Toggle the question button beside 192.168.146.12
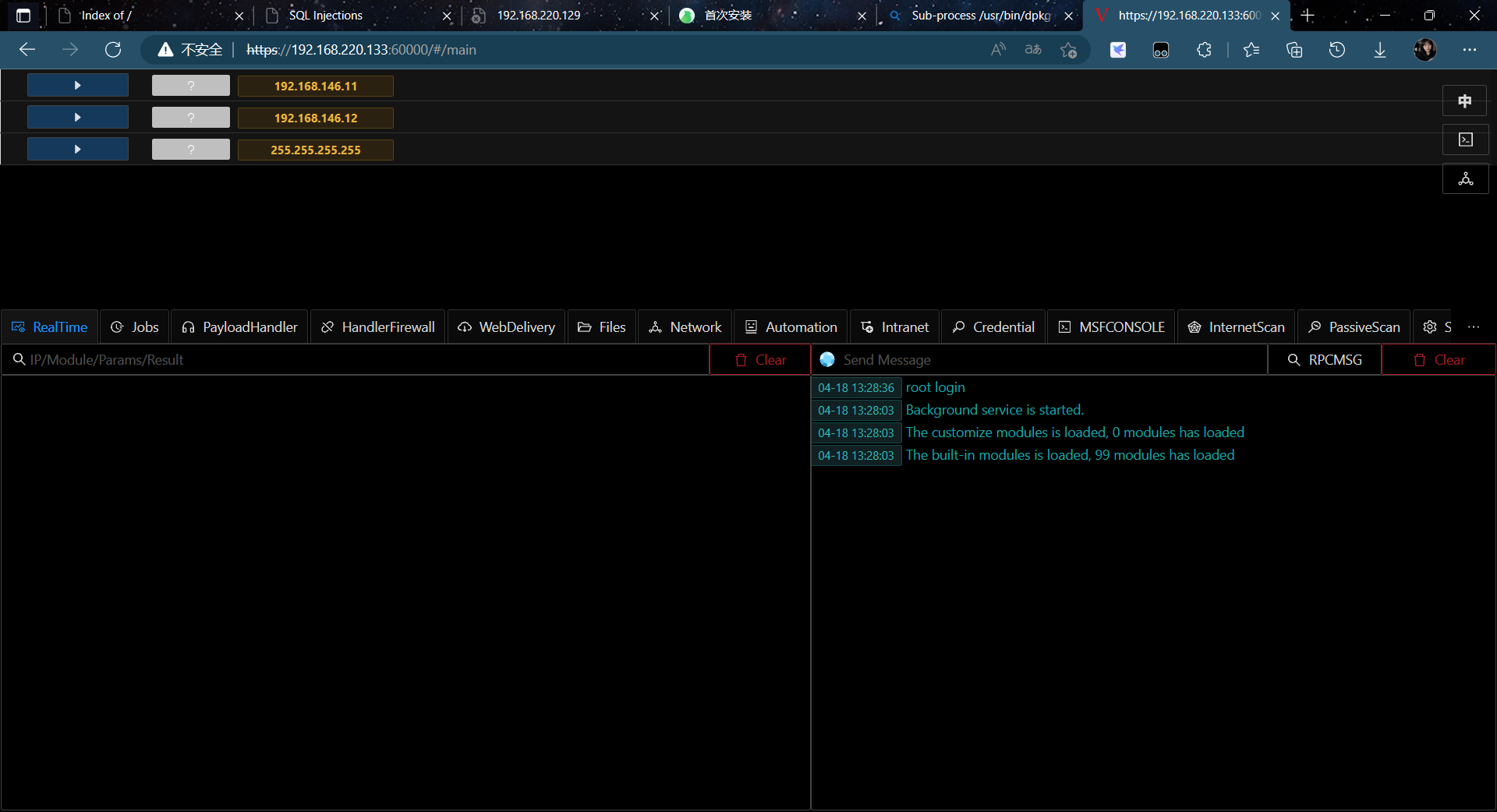The height and width of the screenshot is (812, 1497). click(190, 117)
